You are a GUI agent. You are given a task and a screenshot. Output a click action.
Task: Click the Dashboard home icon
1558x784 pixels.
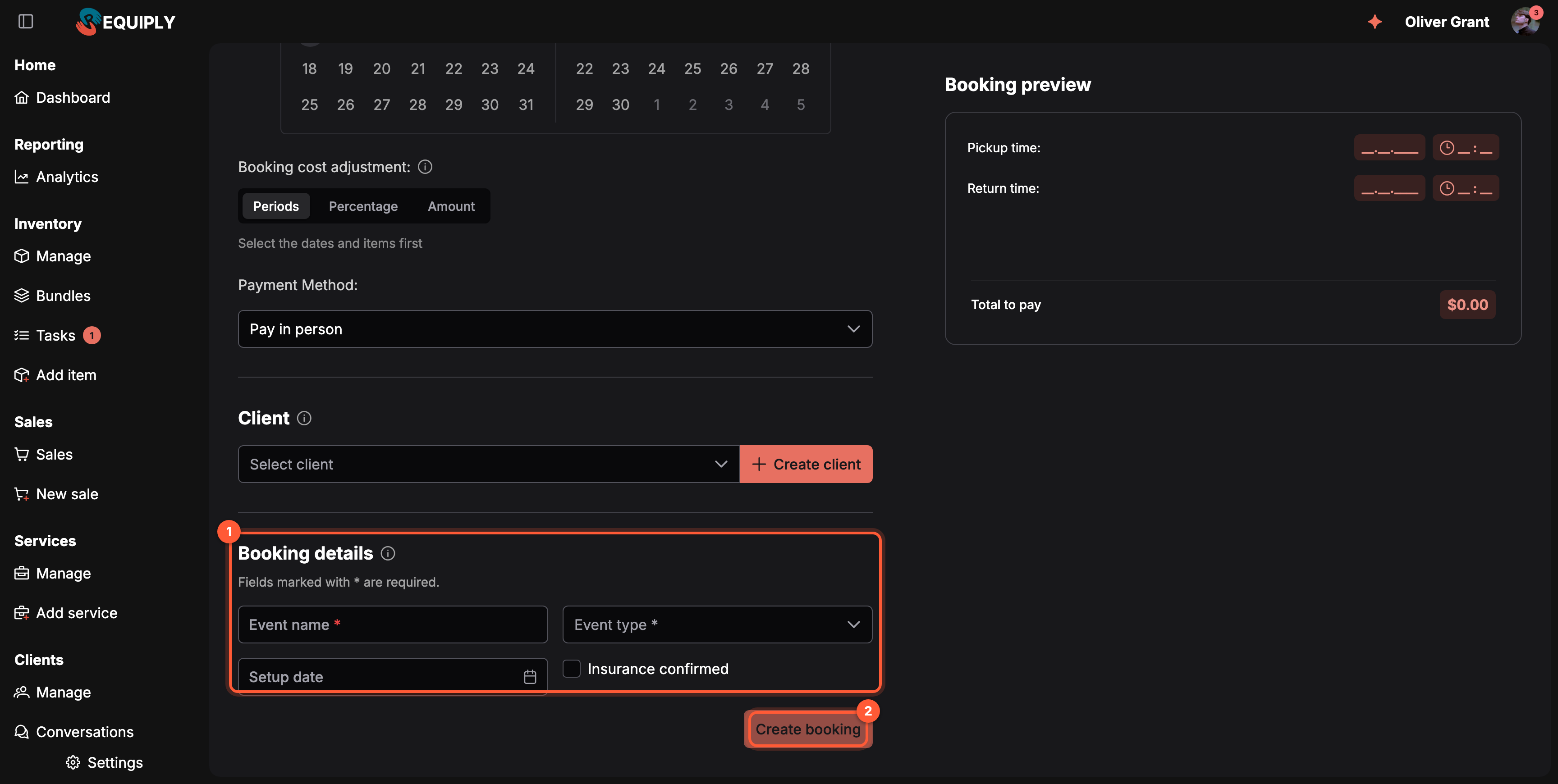coord(22,97)
